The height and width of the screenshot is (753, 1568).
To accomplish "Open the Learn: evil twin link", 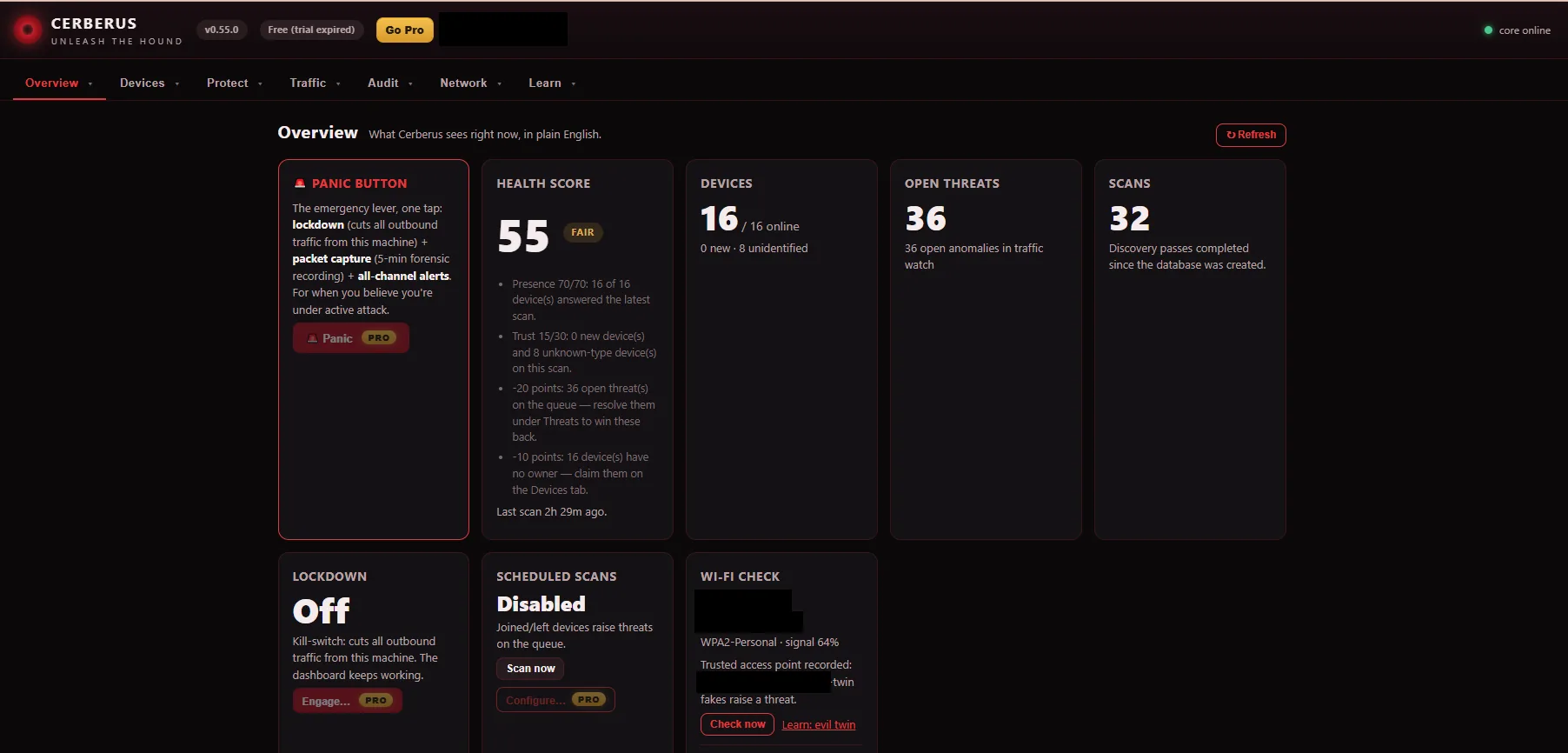I will [819, 725].
